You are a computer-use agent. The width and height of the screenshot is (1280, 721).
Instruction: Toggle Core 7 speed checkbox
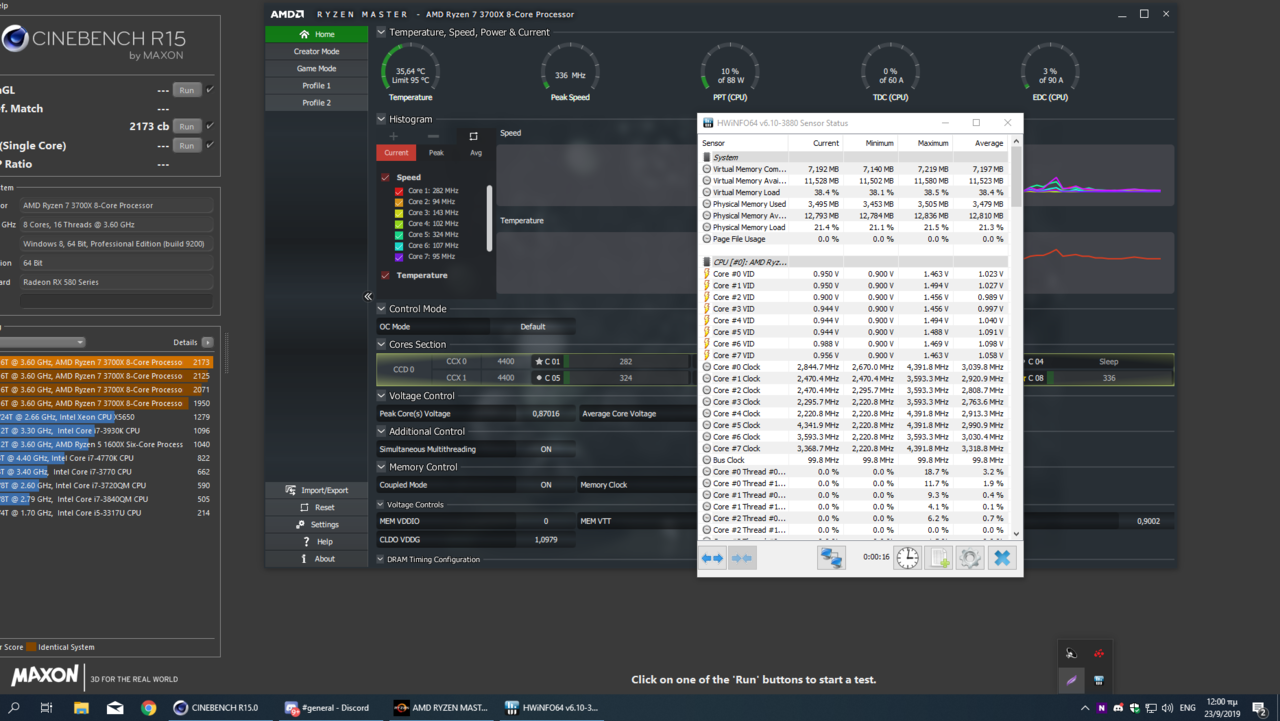pos(399,256)
